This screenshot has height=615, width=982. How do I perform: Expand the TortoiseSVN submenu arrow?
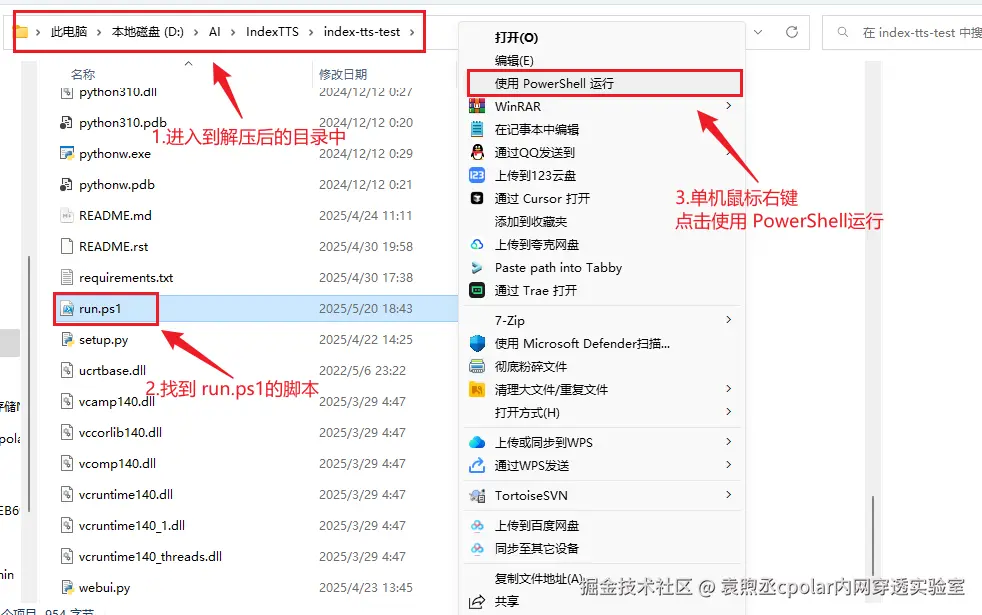728,495
